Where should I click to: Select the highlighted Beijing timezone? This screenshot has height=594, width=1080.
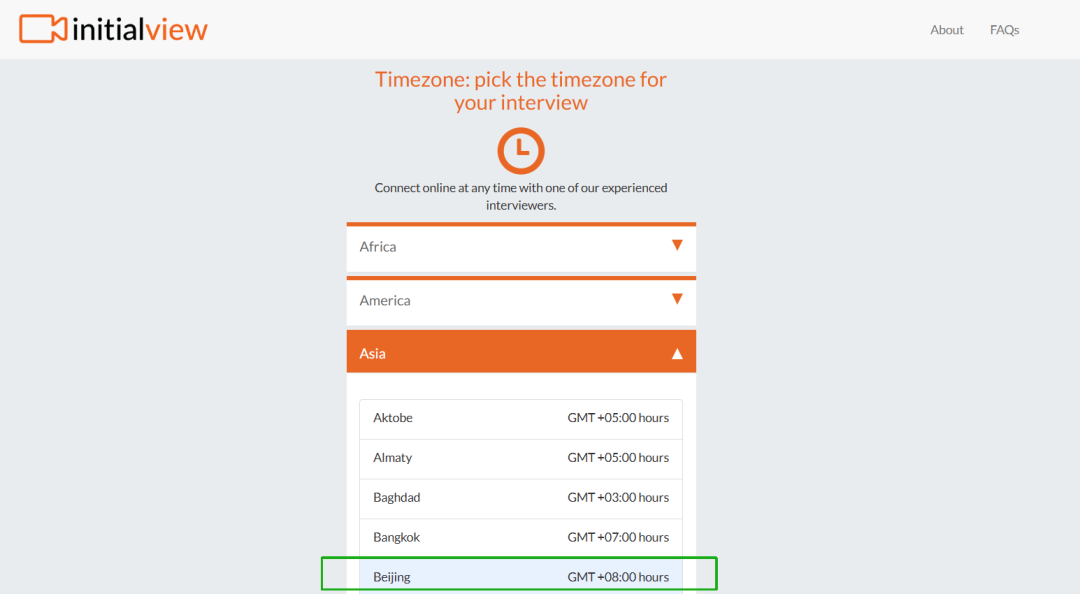pyautogui.click(x=521, y=576)
